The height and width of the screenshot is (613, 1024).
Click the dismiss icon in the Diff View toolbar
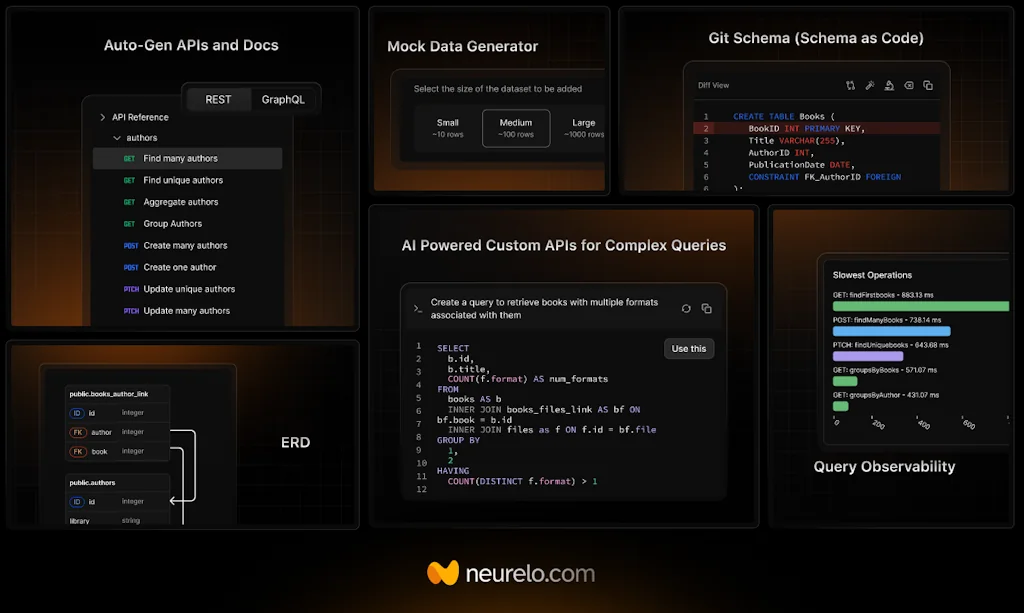908,85
